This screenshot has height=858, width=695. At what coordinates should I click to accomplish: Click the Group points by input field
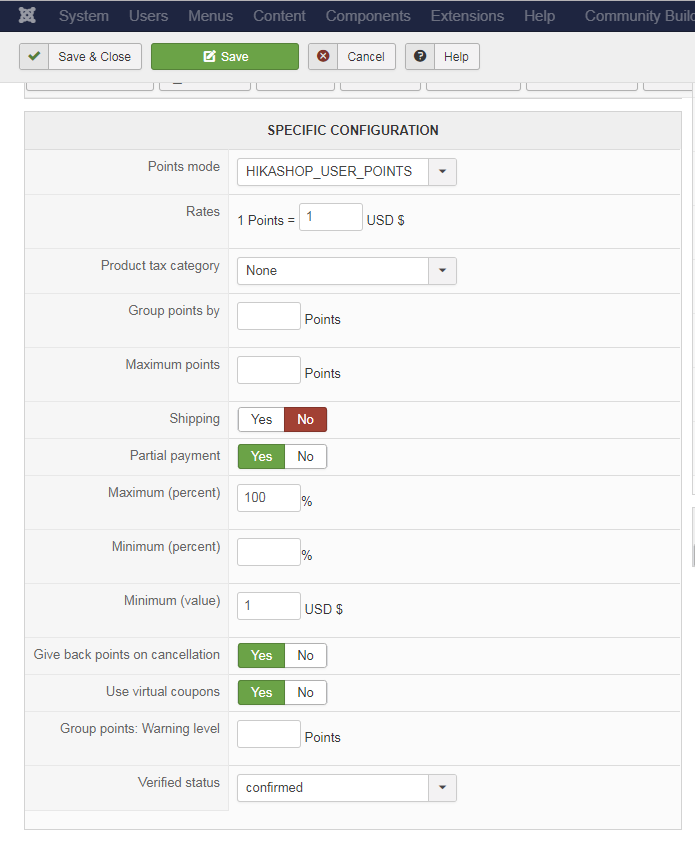pyautogui.click(x=268, y=316)
